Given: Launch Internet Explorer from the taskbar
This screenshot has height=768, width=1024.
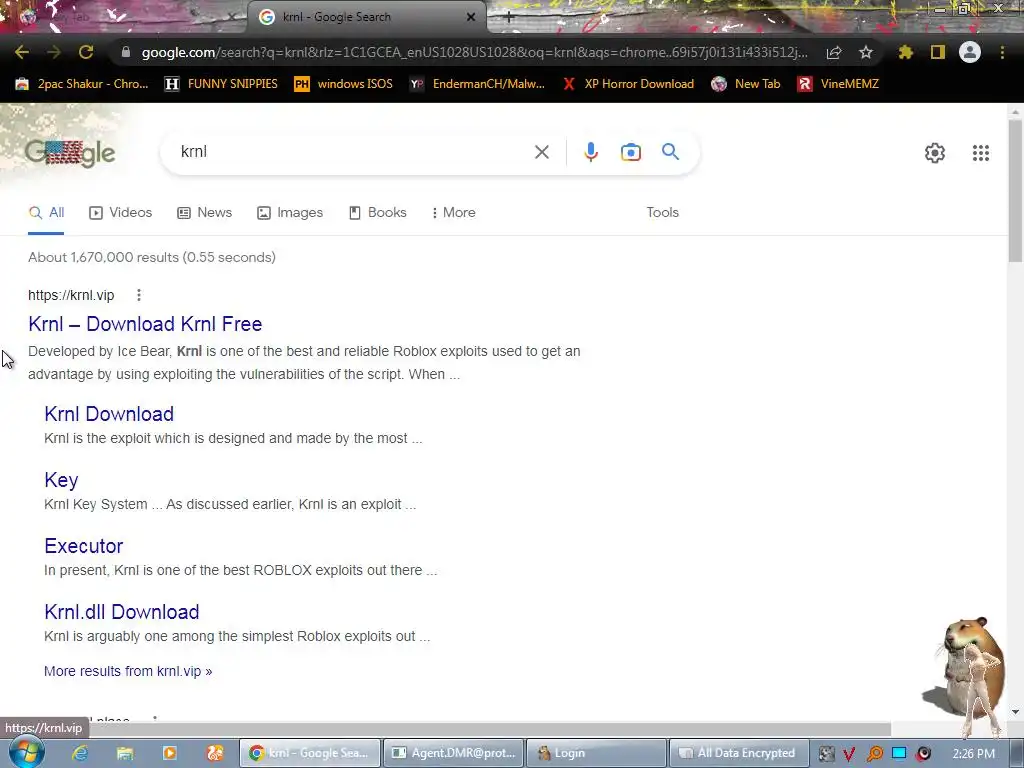Looking at the screenshot, I should click(80, 753).
